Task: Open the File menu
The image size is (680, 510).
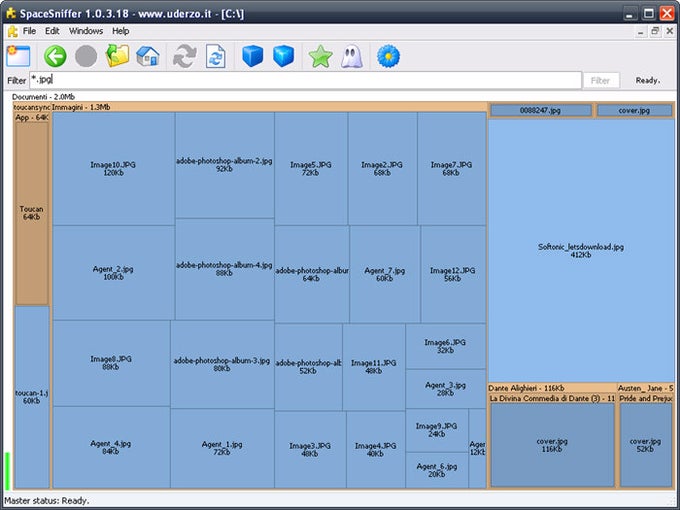Action: click(29, 31)
